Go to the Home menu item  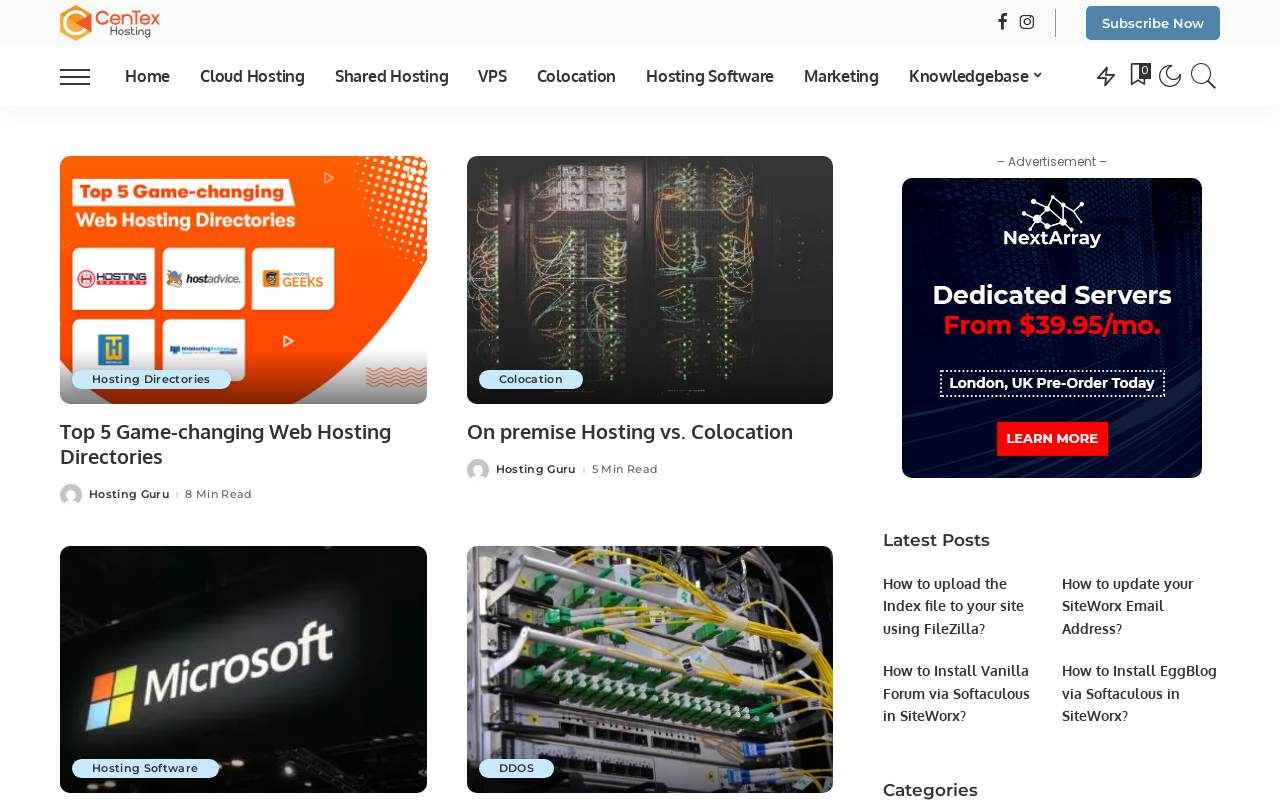click(x=147, y=76)
